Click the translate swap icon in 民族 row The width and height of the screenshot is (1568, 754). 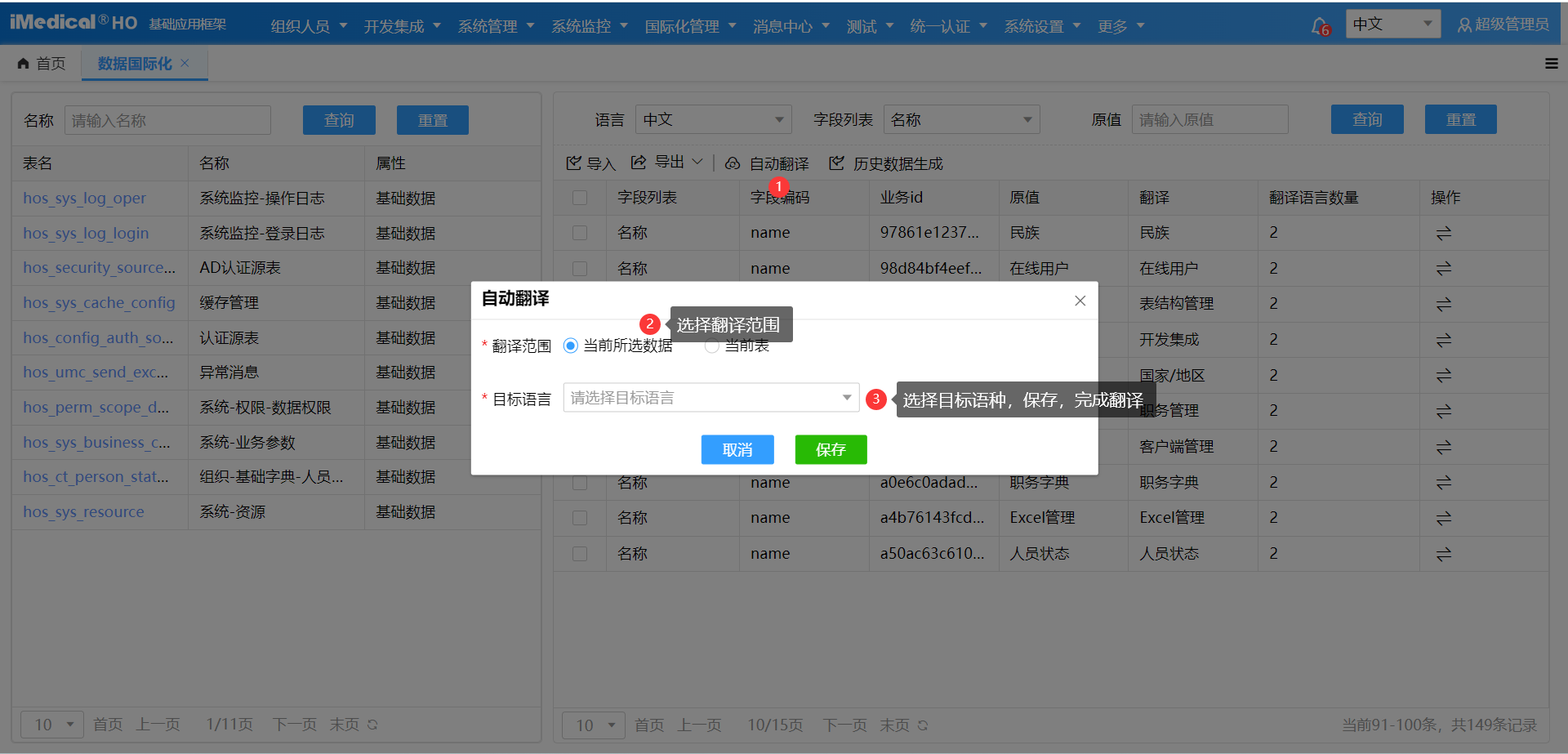[x=1444, y=234]
